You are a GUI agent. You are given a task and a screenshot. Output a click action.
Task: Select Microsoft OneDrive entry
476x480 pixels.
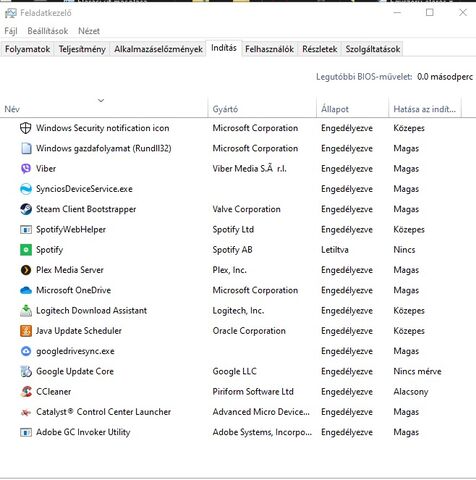73,290
